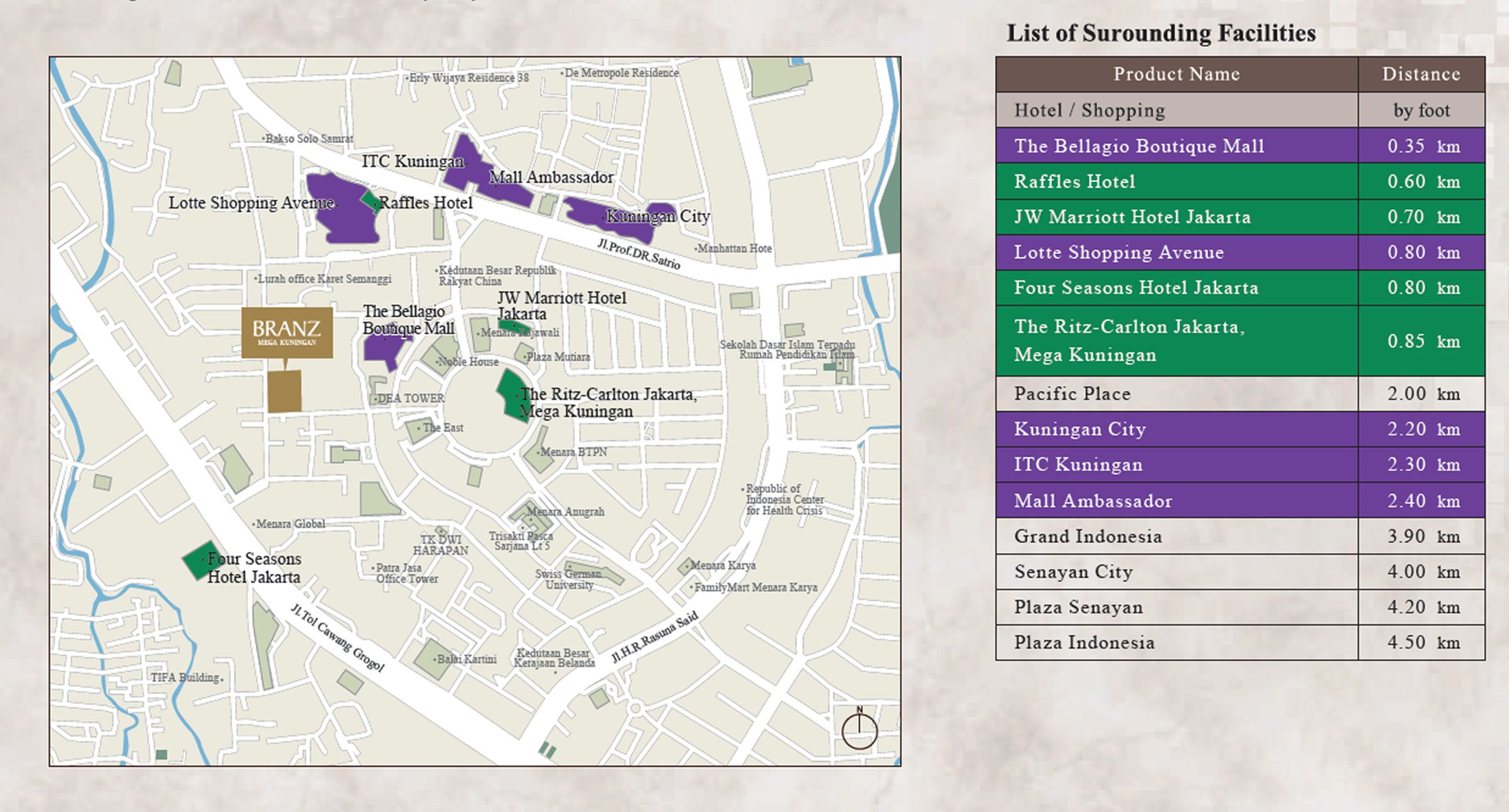Click 'Patra Jasa Office Tower' label

click(x=407, y=573)
